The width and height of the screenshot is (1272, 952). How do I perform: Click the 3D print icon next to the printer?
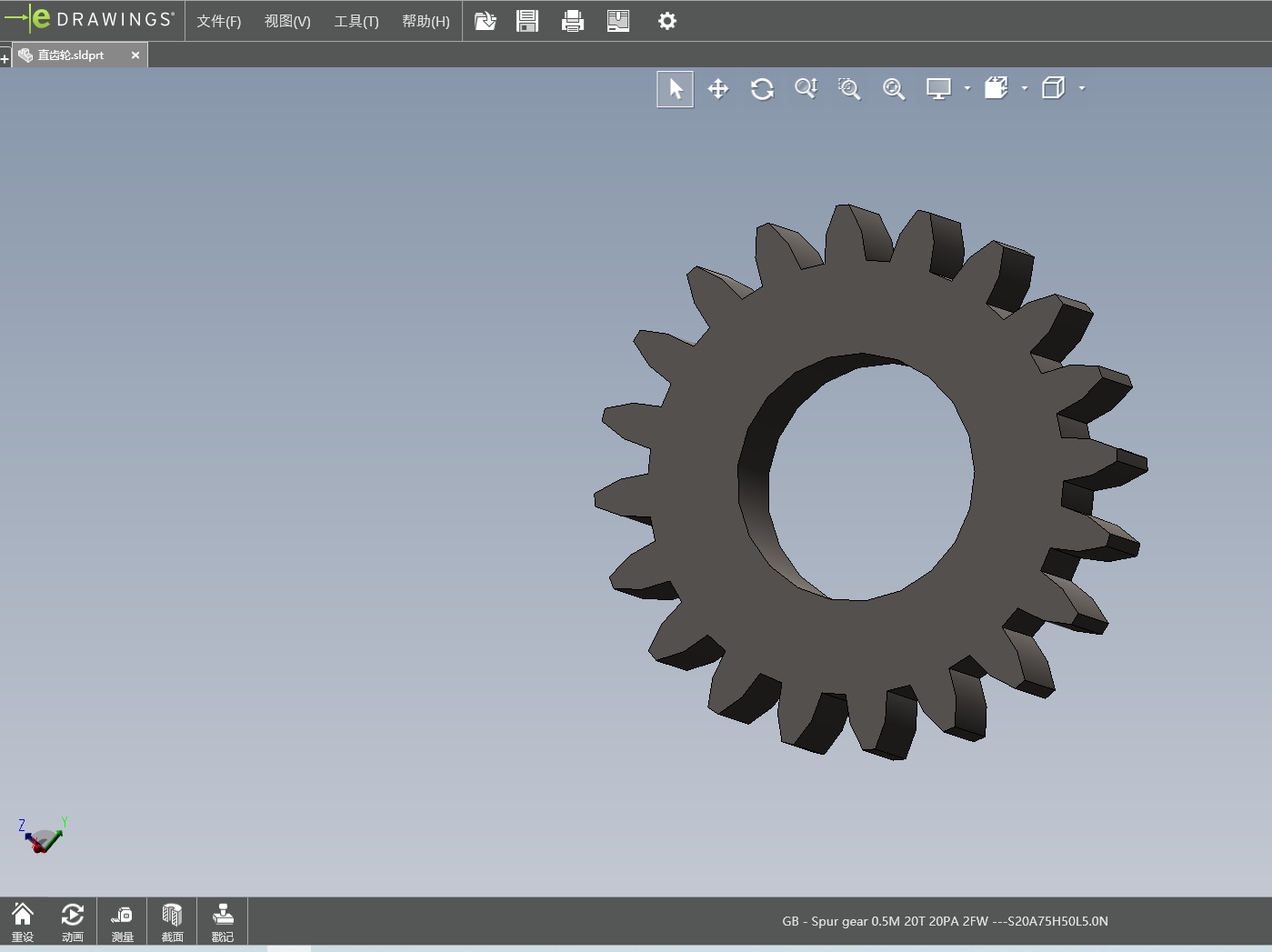(x=618, y=21)
